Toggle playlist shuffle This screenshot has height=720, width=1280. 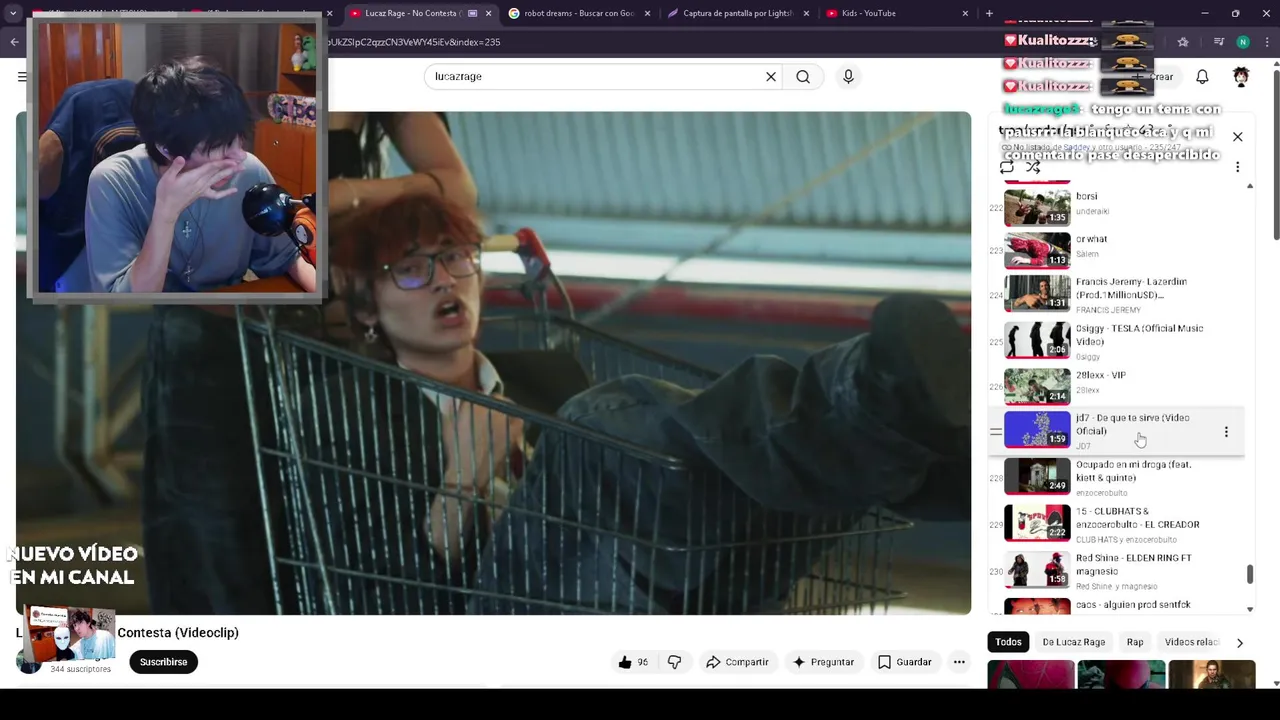coord(1033,167)
